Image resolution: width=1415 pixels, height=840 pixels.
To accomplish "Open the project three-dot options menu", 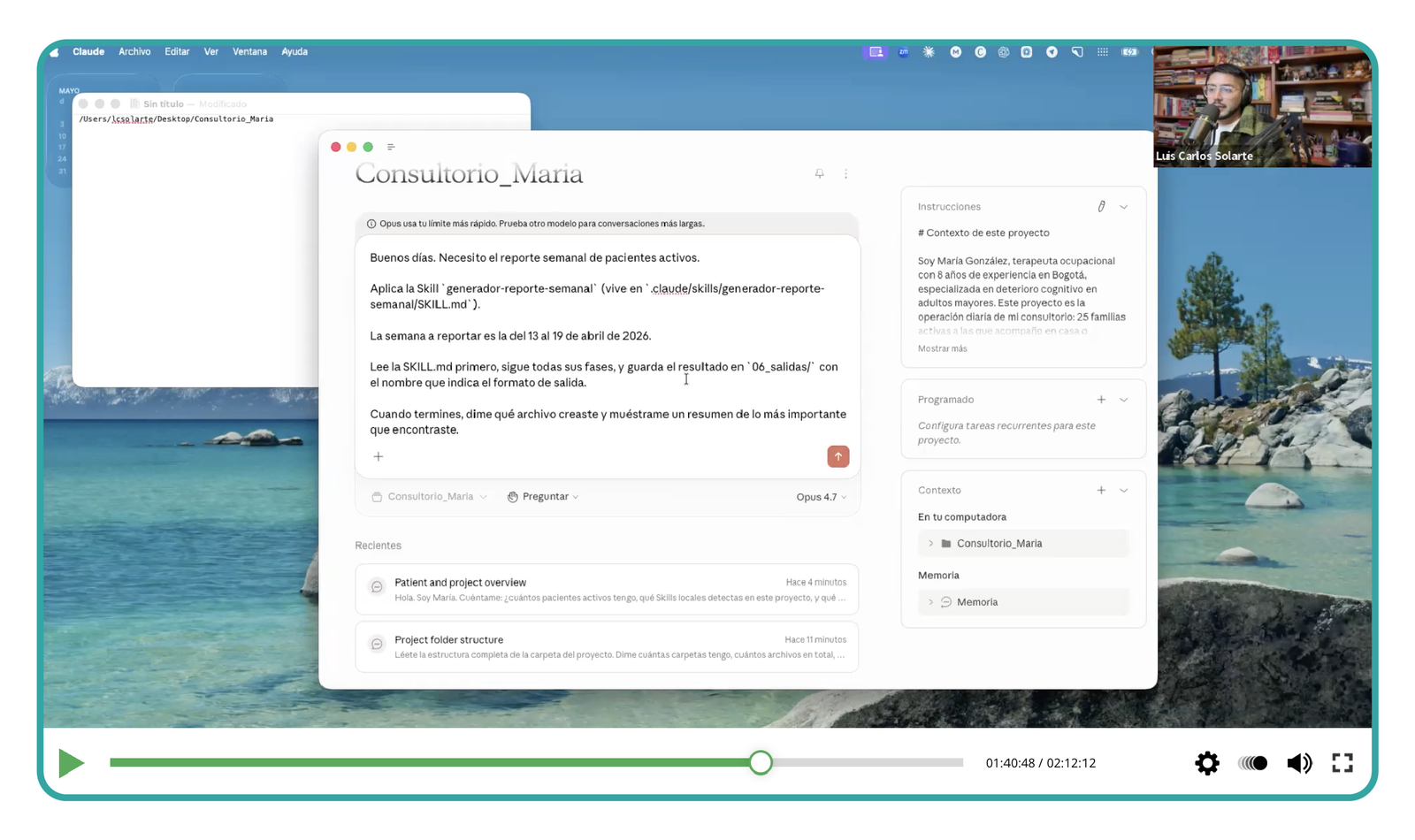I will (x=845, y=174).
